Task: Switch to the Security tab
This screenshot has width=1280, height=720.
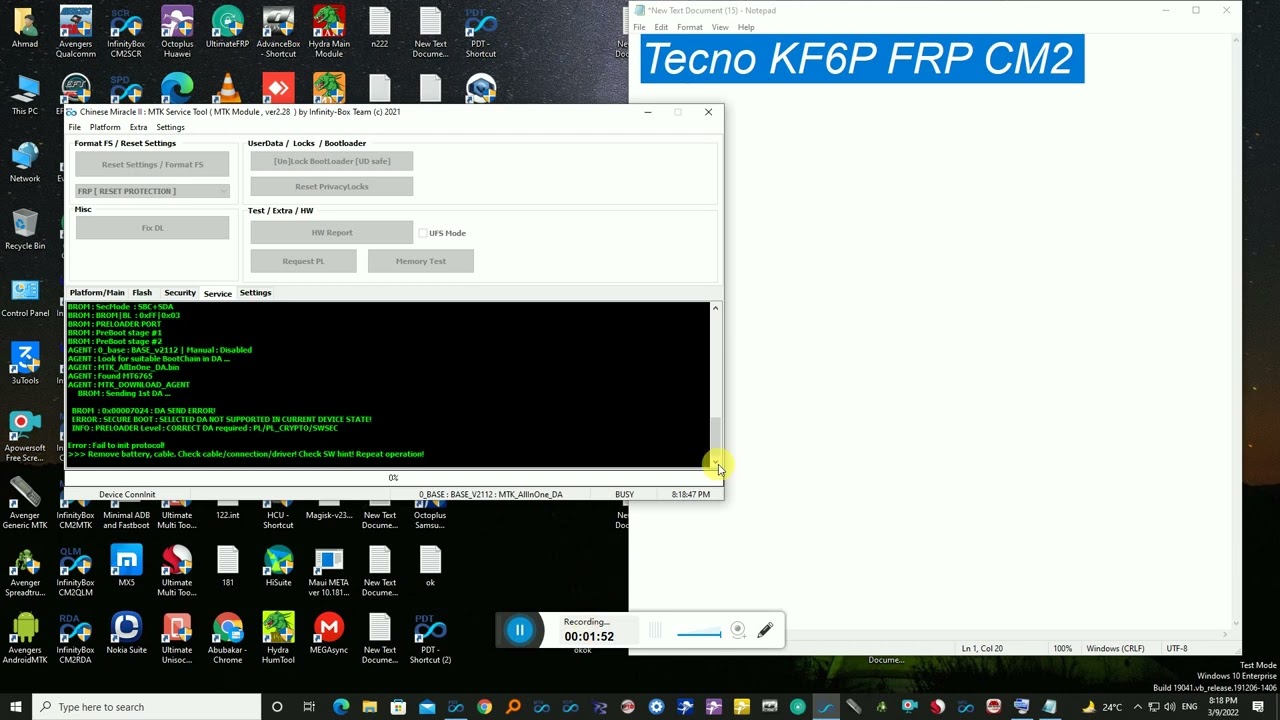Action: pos(180,293)
